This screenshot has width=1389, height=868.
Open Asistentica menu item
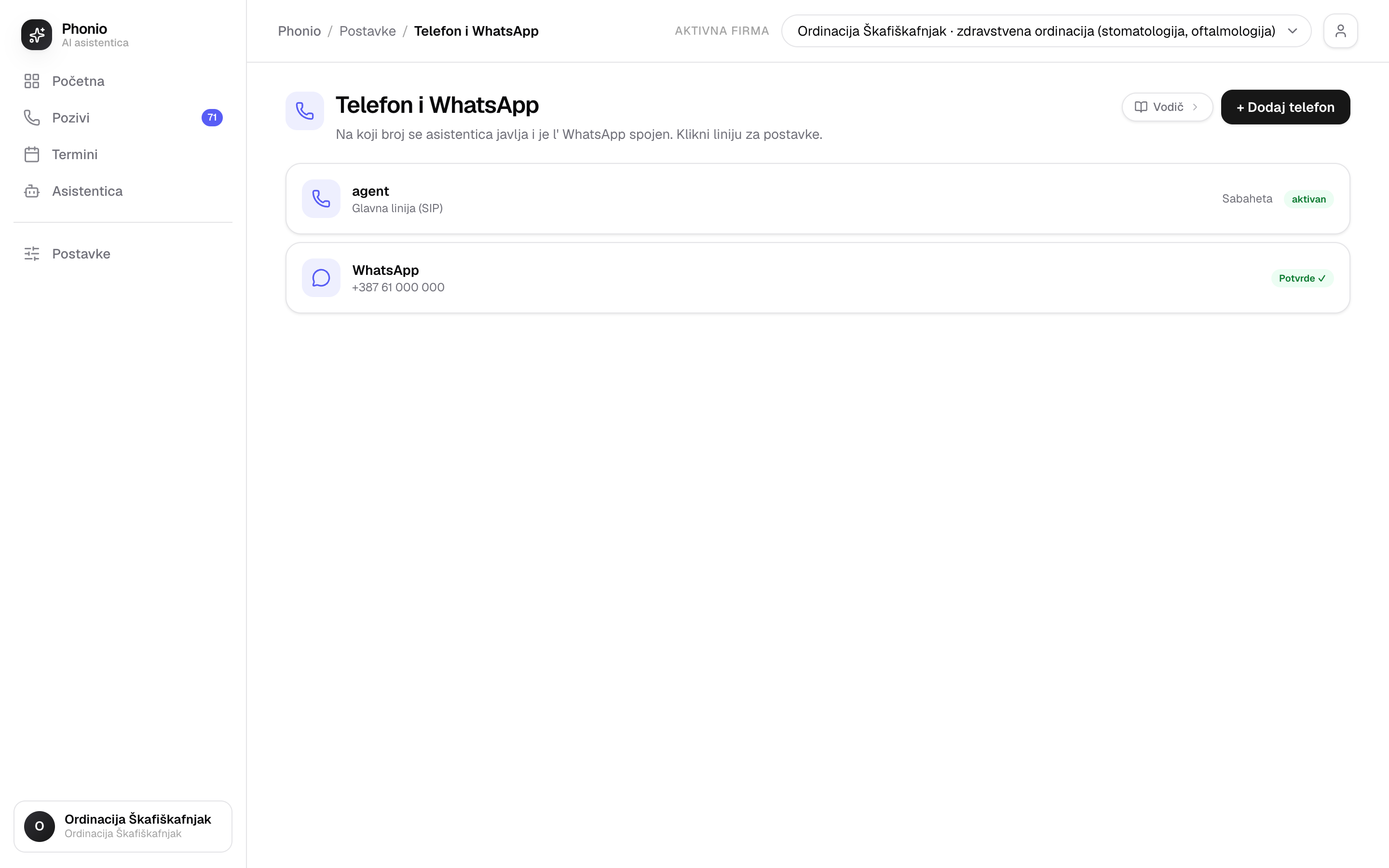point(123,191)
